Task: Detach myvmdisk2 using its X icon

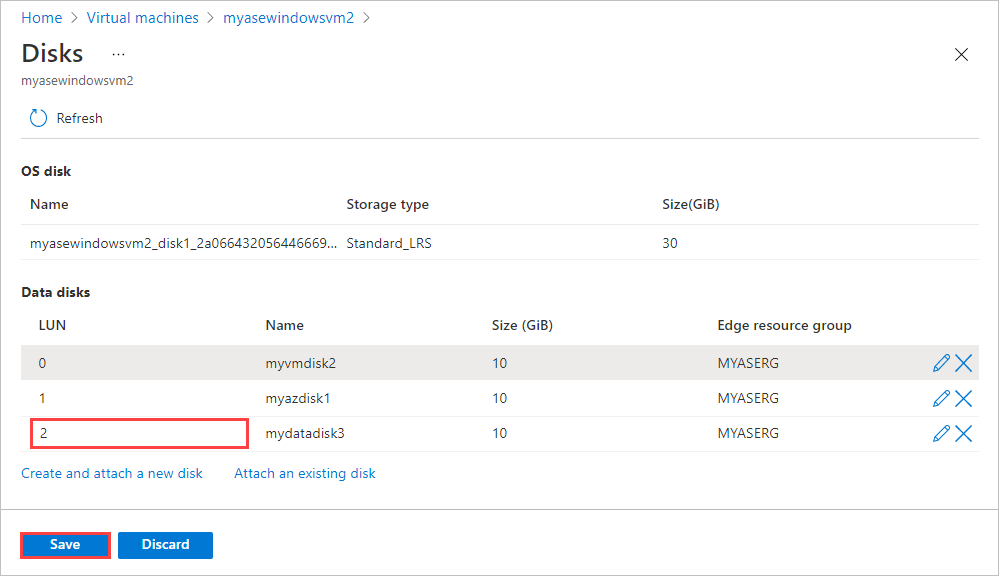Action: click(963, 363)
